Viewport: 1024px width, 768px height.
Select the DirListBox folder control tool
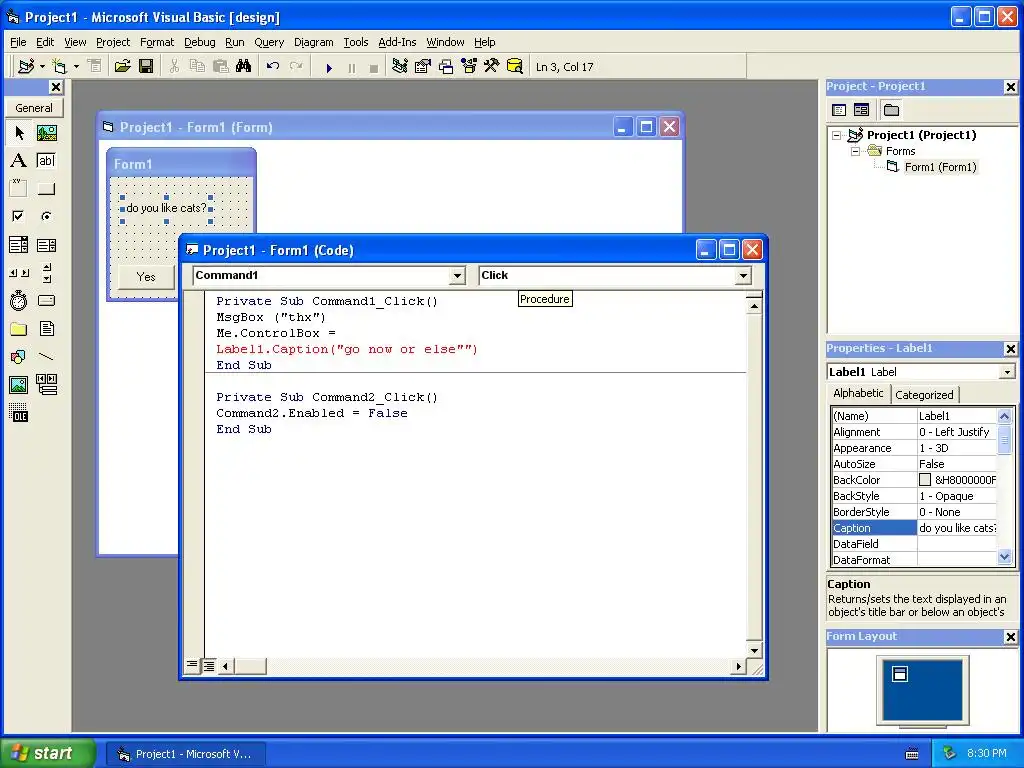tap(19, 328)
